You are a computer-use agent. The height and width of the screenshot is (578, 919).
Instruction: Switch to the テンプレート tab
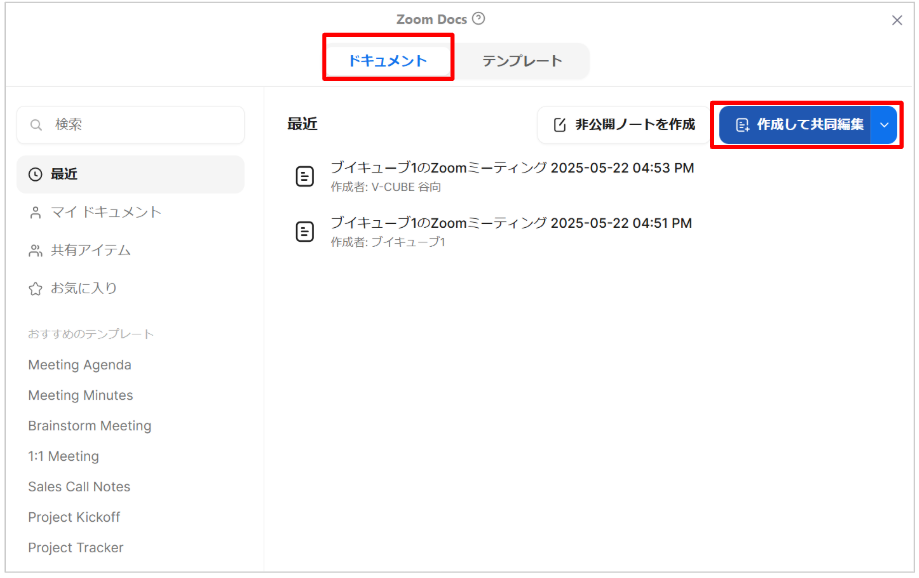tap(522, 60)
